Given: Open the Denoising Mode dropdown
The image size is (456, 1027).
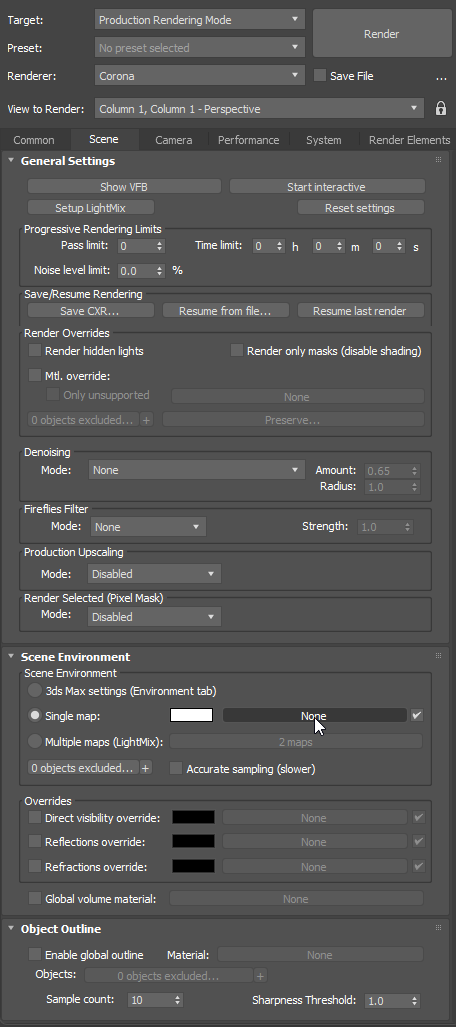Looking at the screenshot, I should (196, 470).
